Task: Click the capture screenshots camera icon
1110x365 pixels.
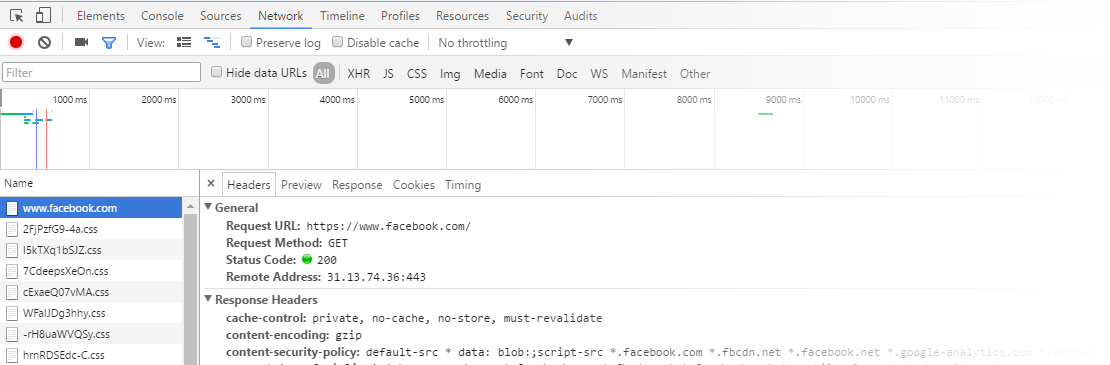Action: tap(81, 42)
